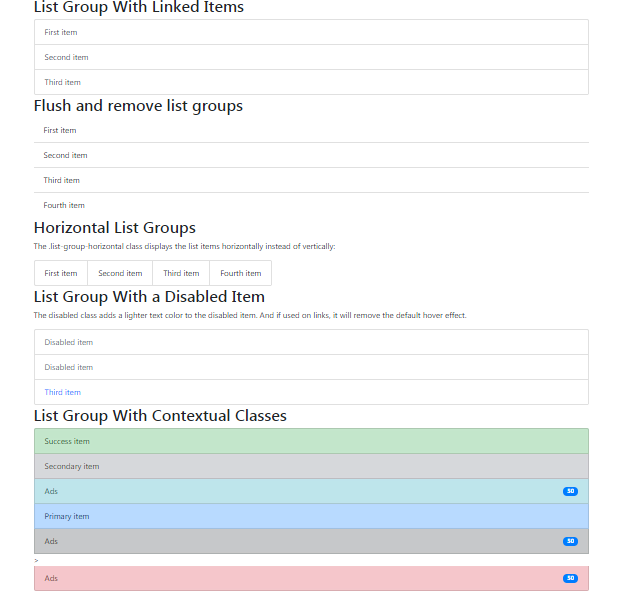Click the Secondary item row
626x604 pixels.
[311, 466]
